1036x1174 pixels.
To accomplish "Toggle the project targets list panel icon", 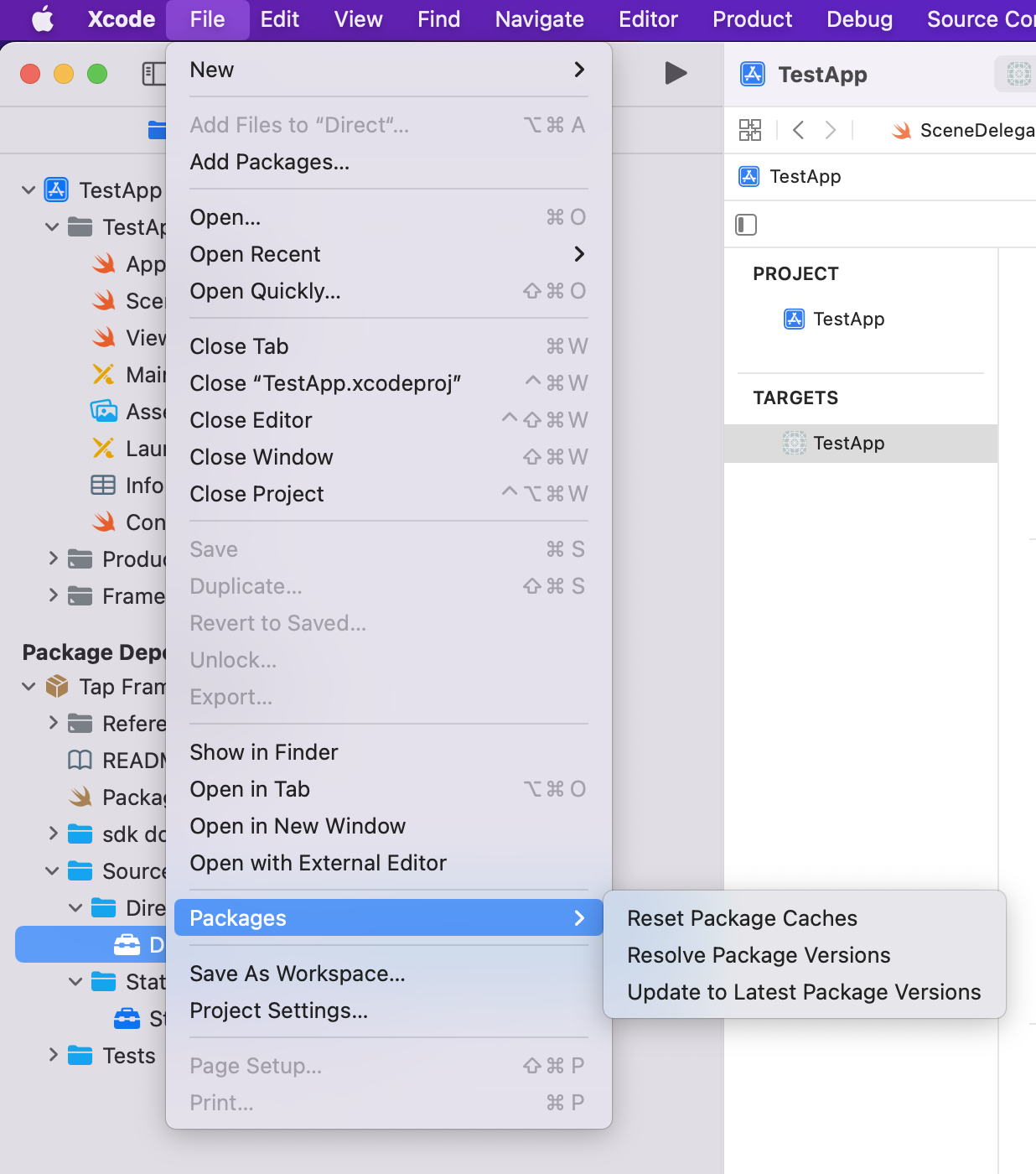I will point(746,225).
